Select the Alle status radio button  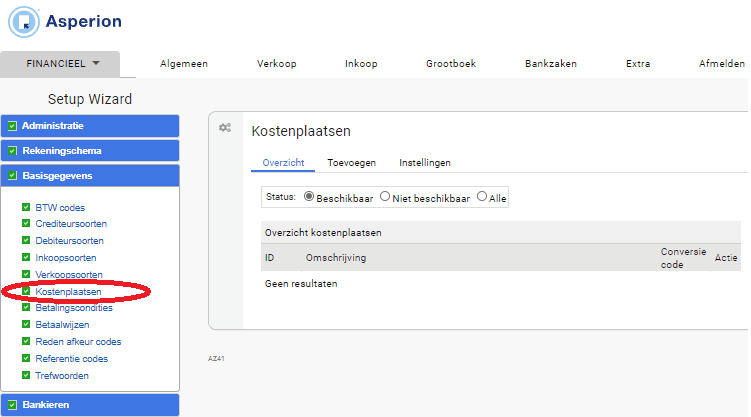(482, 196)
